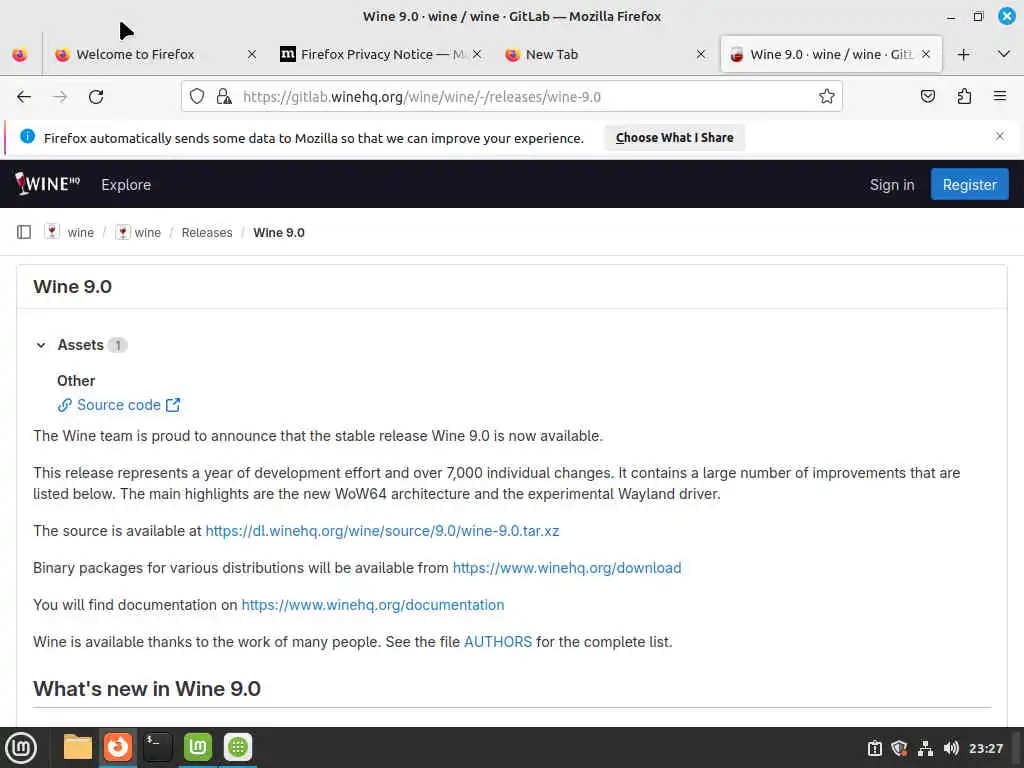Image resolution: width=1024 pixels, height=768 pixels.
Task: Close the Welcome to Firefox tab
Action: (252, 55)
